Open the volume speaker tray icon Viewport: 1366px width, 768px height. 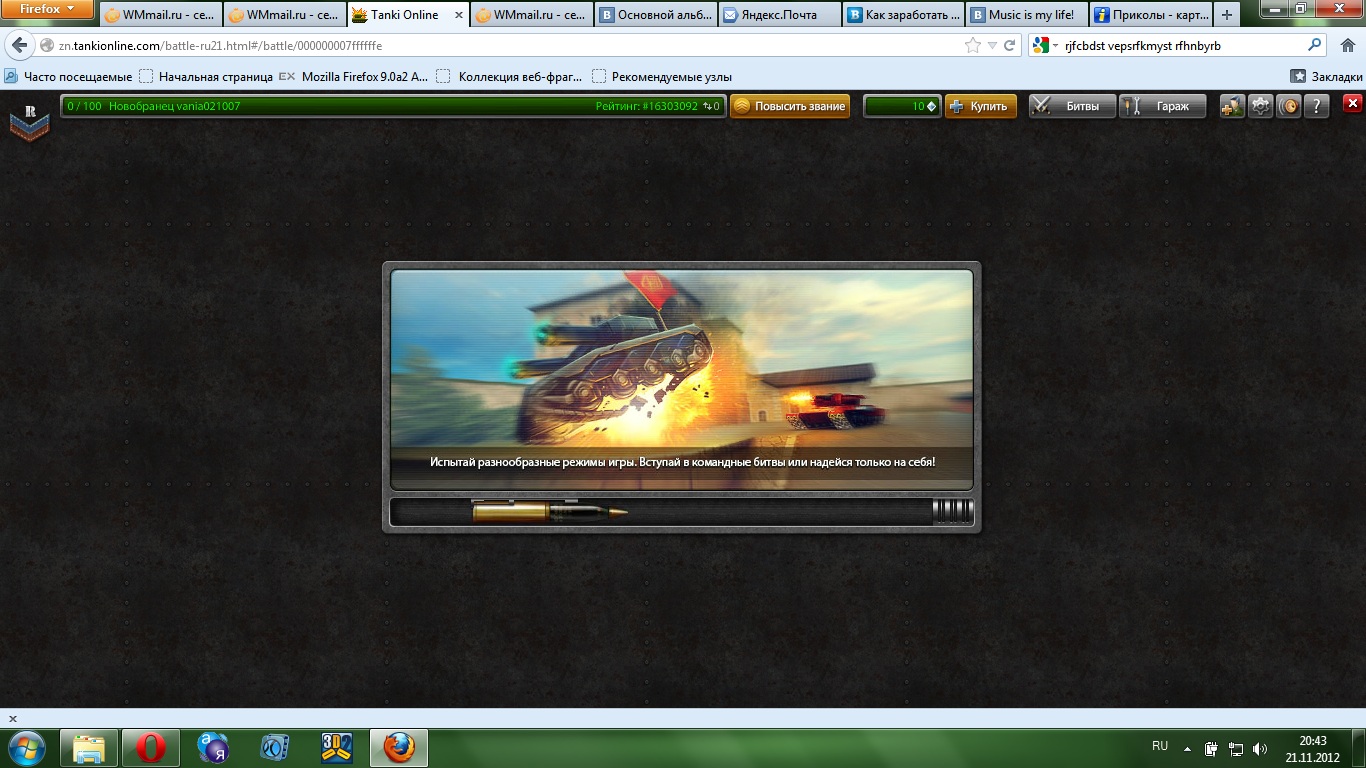click(1260, 748)
